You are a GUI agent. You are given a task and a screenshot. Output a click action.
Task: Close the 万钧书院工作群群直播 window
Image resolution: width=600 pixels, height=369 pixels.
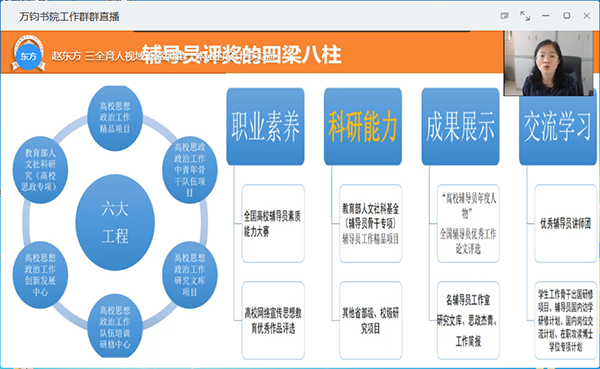click(587, 16)
